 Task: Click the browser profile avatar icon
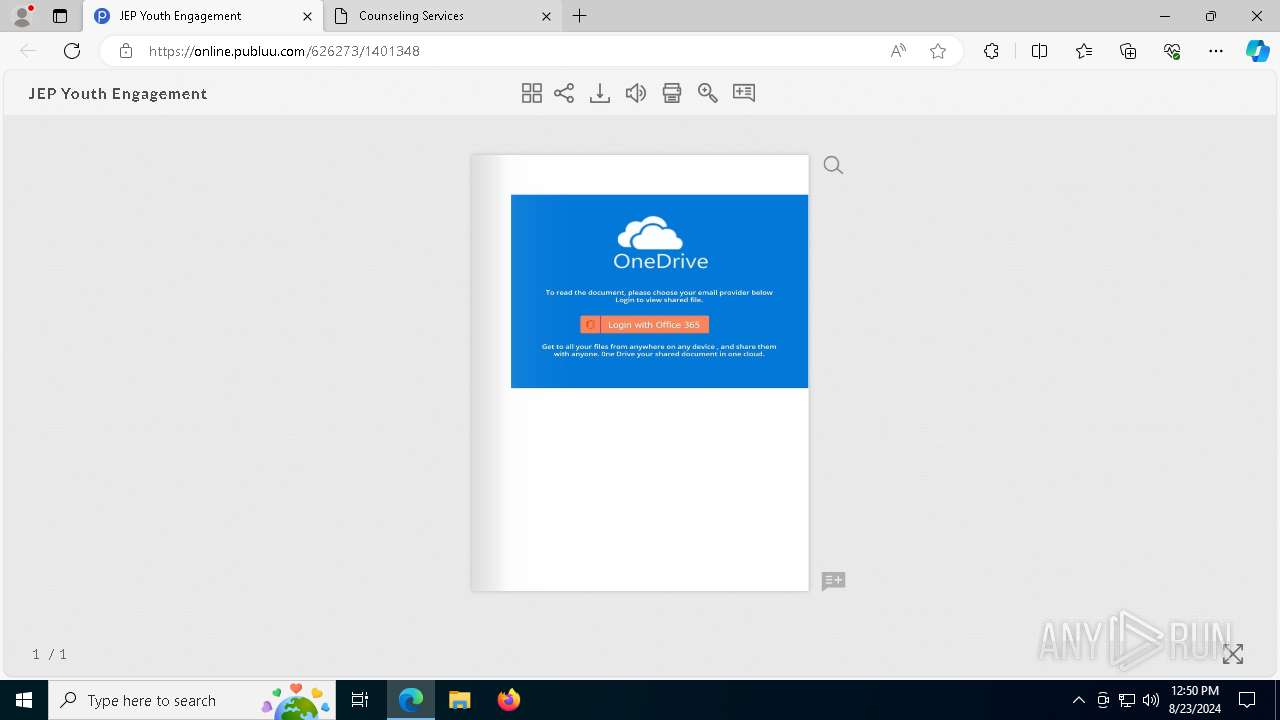22,16
